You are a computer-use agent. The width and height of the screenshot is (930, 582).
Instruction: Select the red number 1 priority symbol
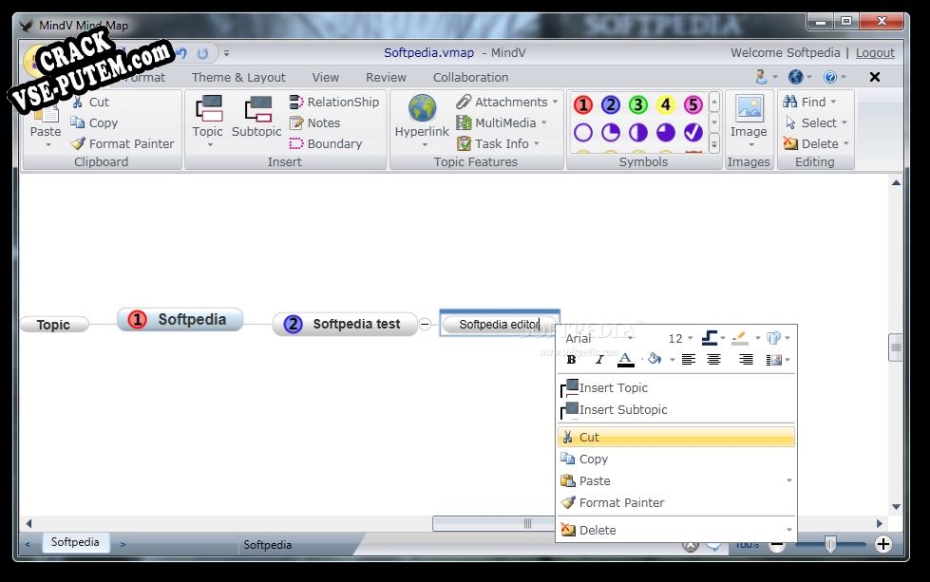coord(583,105)
